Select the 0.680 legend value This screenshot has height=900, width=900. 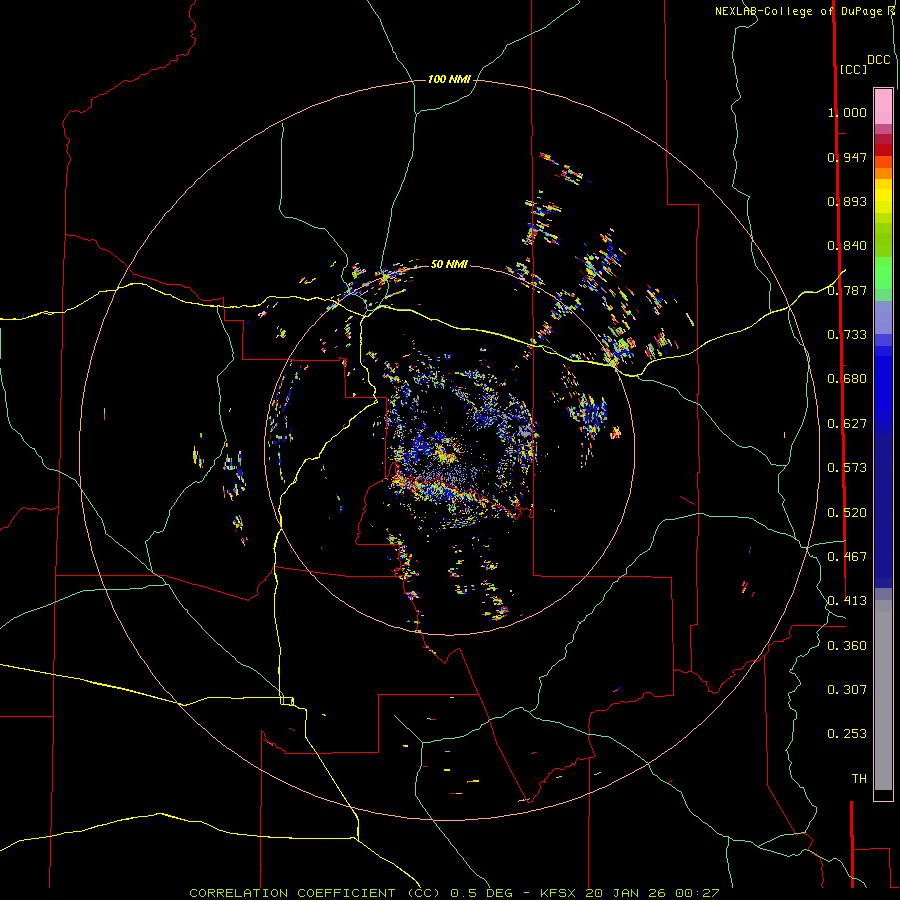pos(847,379)
